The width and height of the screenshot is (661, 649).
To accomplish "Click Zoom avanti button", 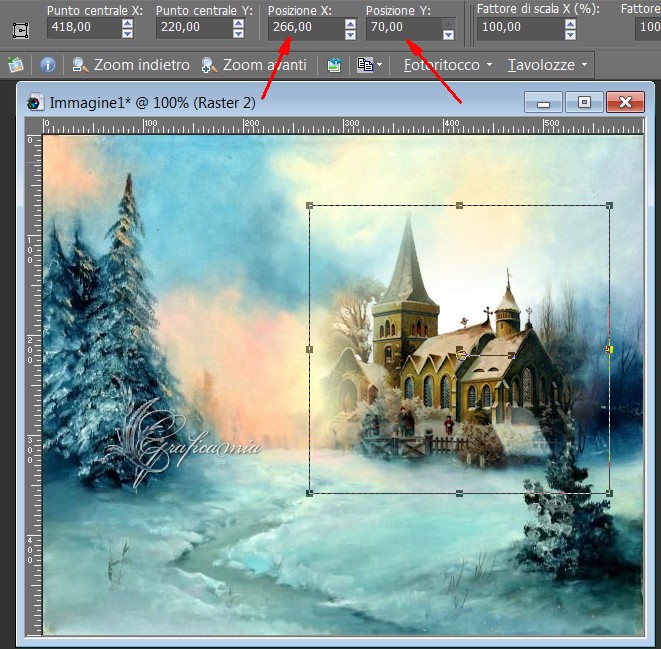I will pyautogui.click(x=254, y=65).
